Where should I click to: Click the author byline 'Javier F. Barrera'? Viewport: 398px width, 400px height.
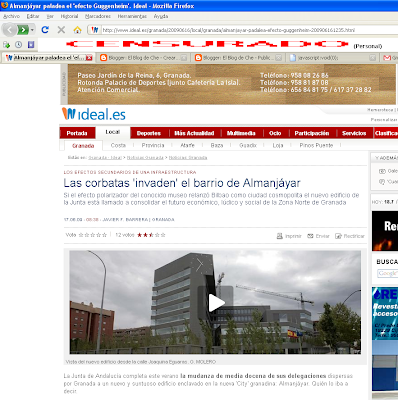click(x=126, y=220)
